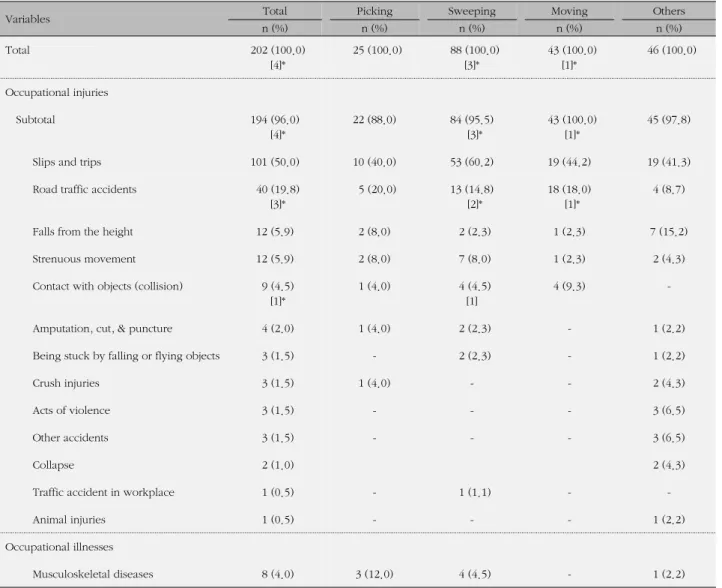The image size is (722, 588).
Task: Click the 'Slips and trips' row label
Action: point(67,162)
